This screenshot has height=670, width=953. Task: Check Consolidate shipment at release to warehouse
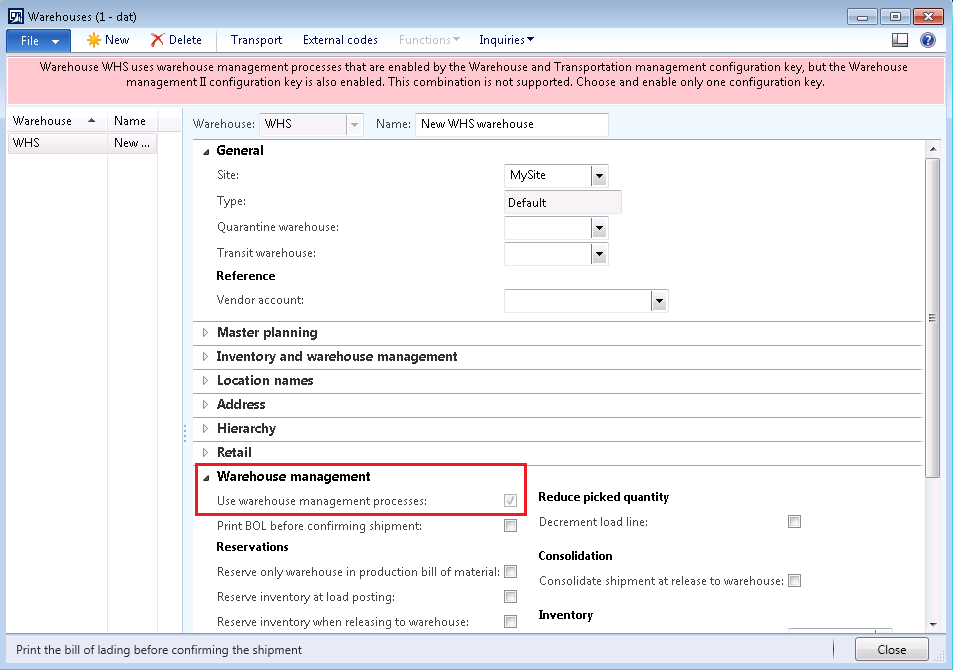click(794, 580)
